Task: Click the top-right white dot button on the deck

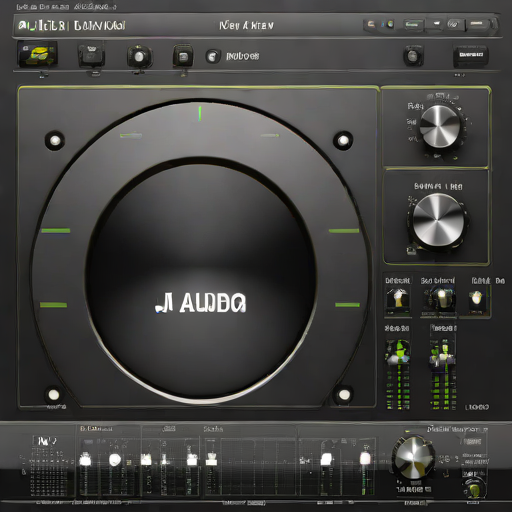Action: (x=343, y=141)
